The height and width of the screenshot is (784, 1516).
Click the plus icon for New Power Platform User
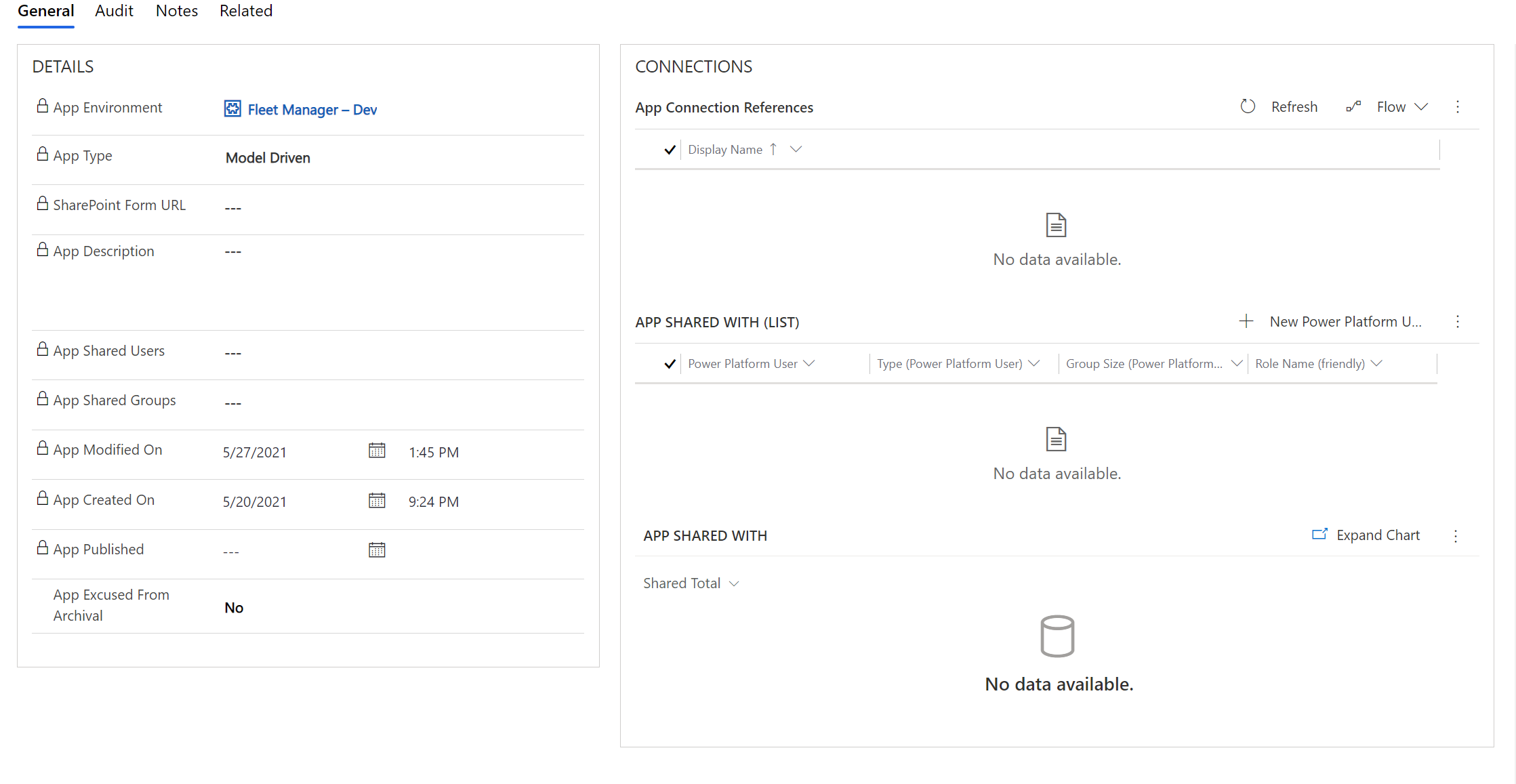pyautogui.click(x=1246, y=321)
